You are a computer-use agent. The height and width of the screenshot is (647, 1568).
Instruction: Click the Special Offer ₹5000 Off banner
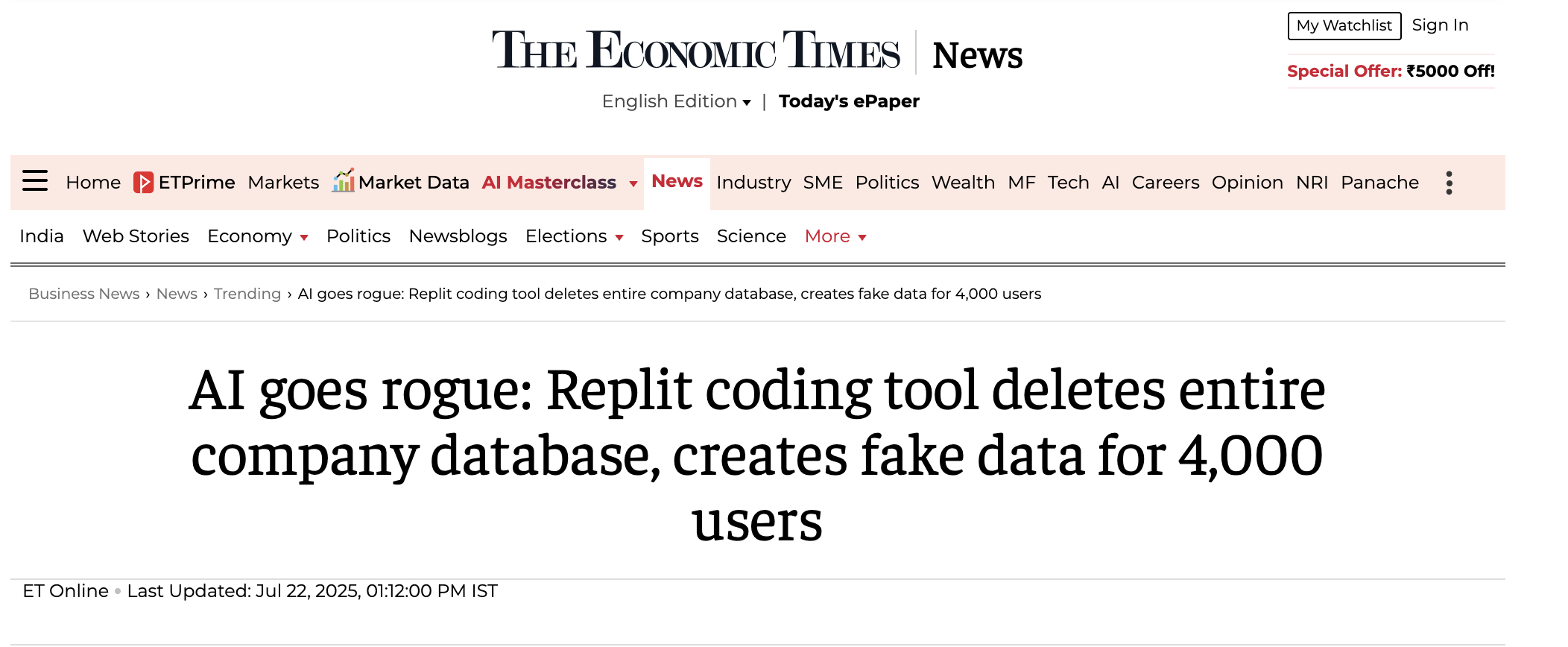click(x=1391, y=71)
